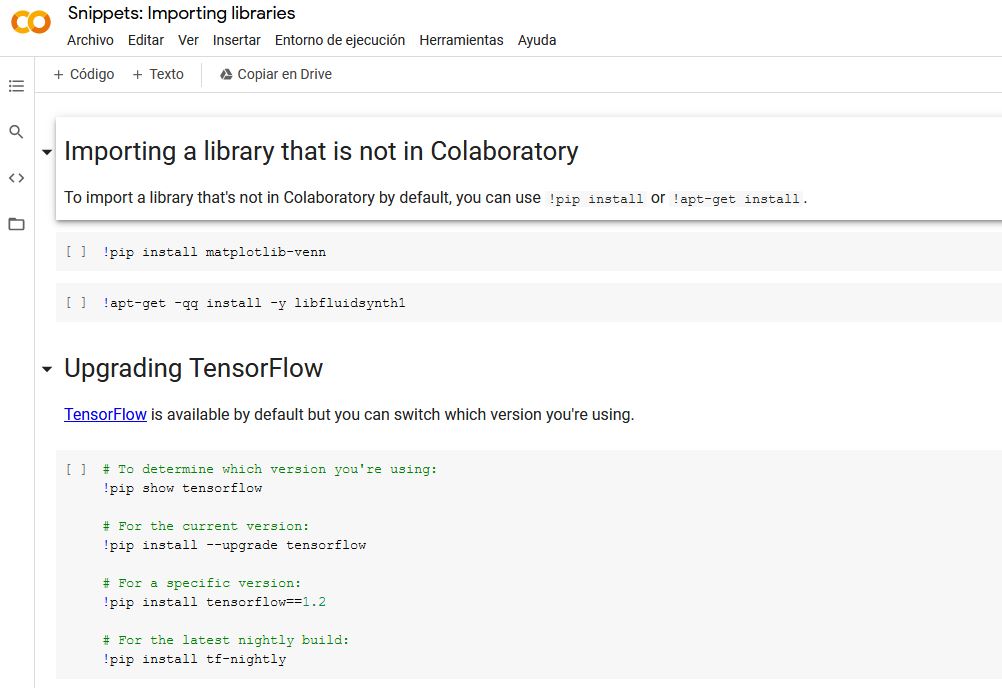Collapse the Importing a library section
The width and height of the screenshot is (1002, 688).
46,152
